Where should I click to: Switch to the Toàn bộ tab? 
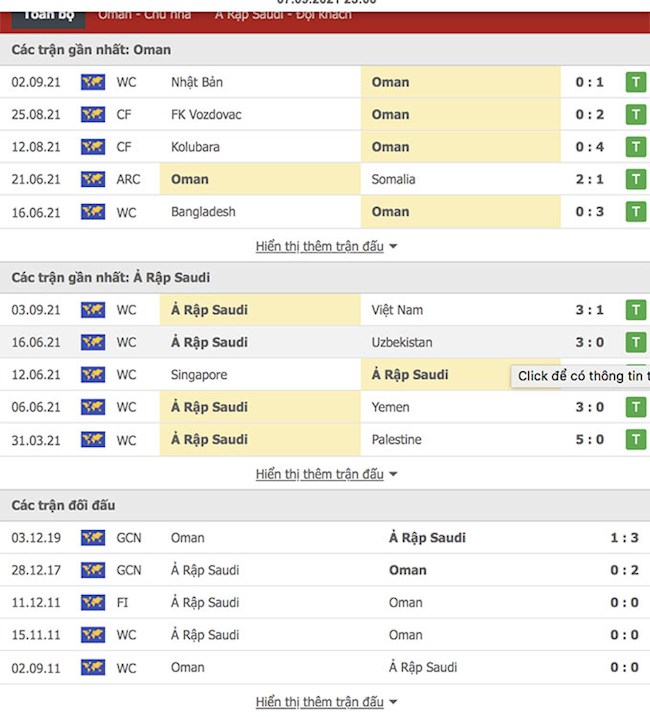tap(50, 14)
